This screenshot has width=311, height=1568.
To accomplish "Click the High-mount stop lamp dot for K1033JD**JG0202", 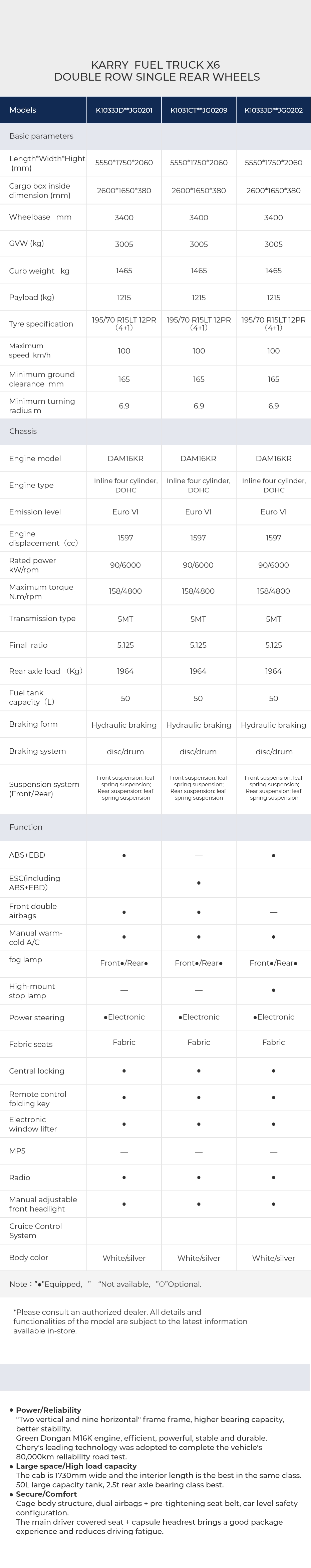I will [273, 990].
